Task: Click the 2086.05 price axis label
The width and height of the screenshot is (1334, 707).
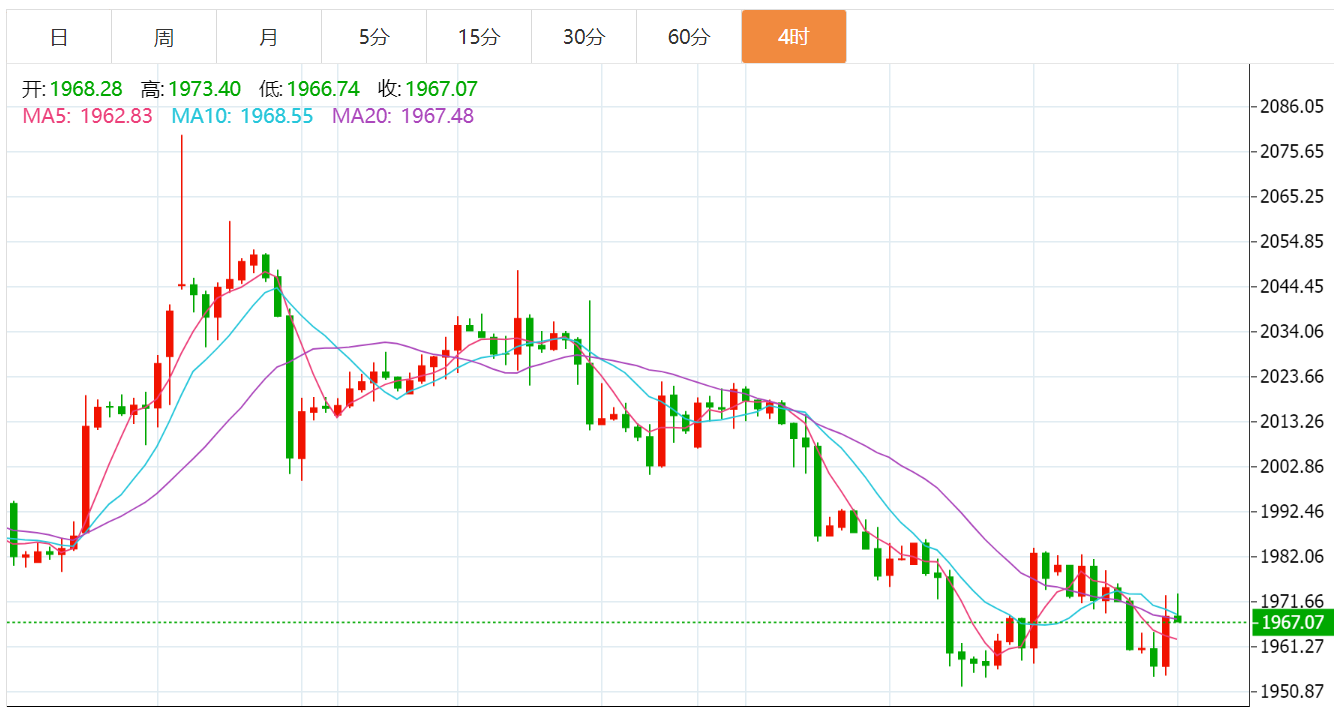Action: click(1292, 106)
